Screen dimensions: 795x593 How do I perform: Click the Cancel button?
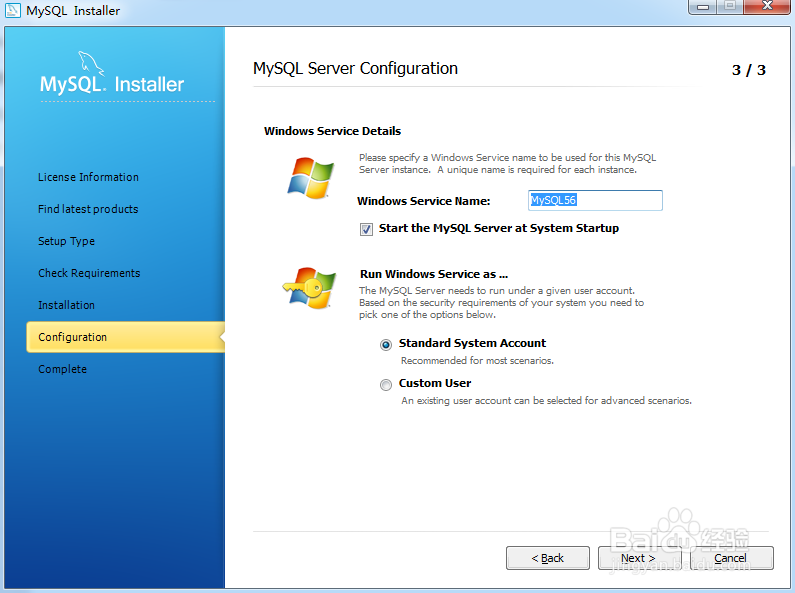731,558
